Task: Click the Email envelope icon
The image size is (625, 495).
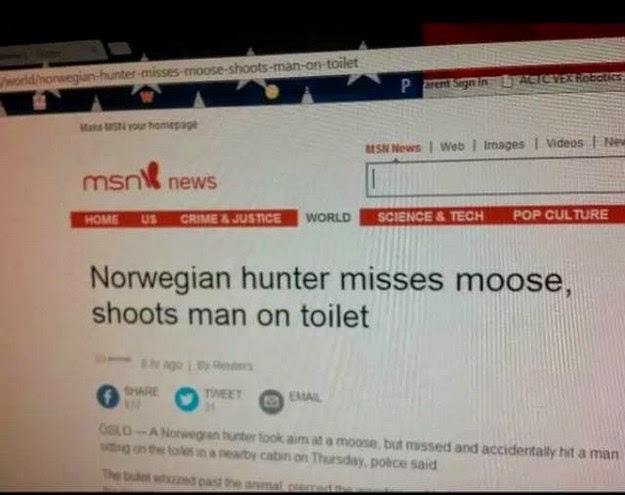Action: pyautogui.click(x=271, y=402)
